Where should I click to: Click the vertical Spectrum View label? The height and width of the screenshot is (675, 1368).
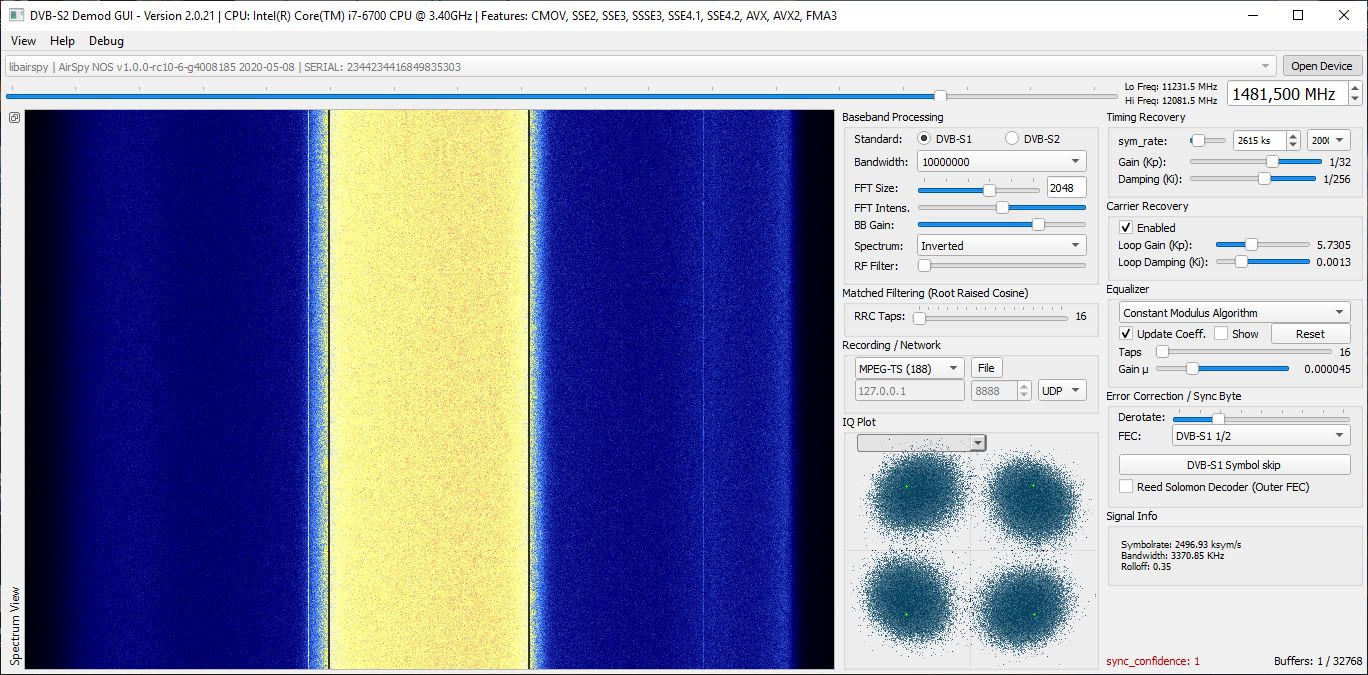tap(15, 626)
